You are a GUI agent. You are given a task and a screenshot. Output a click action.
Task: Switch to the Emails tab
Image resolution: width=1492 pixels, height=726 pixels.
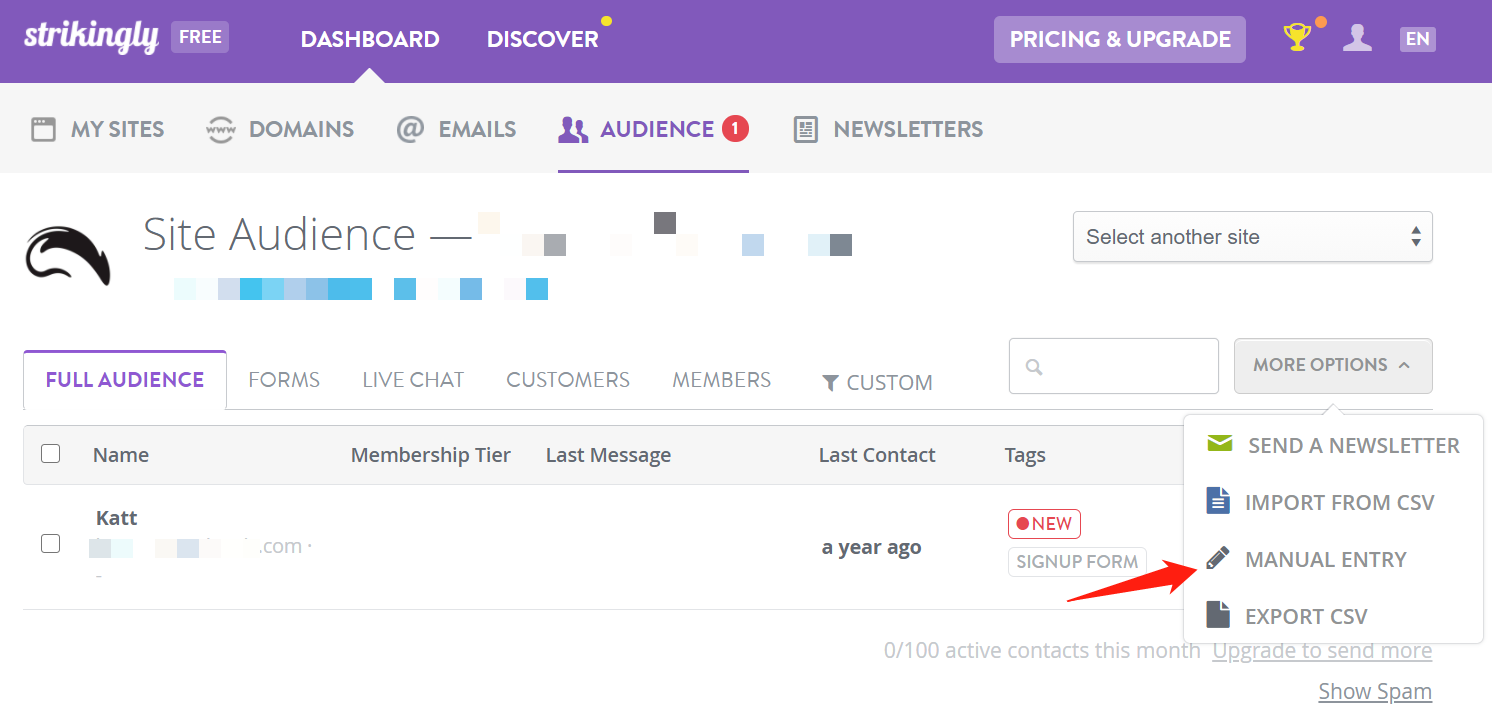coord(456,129)
